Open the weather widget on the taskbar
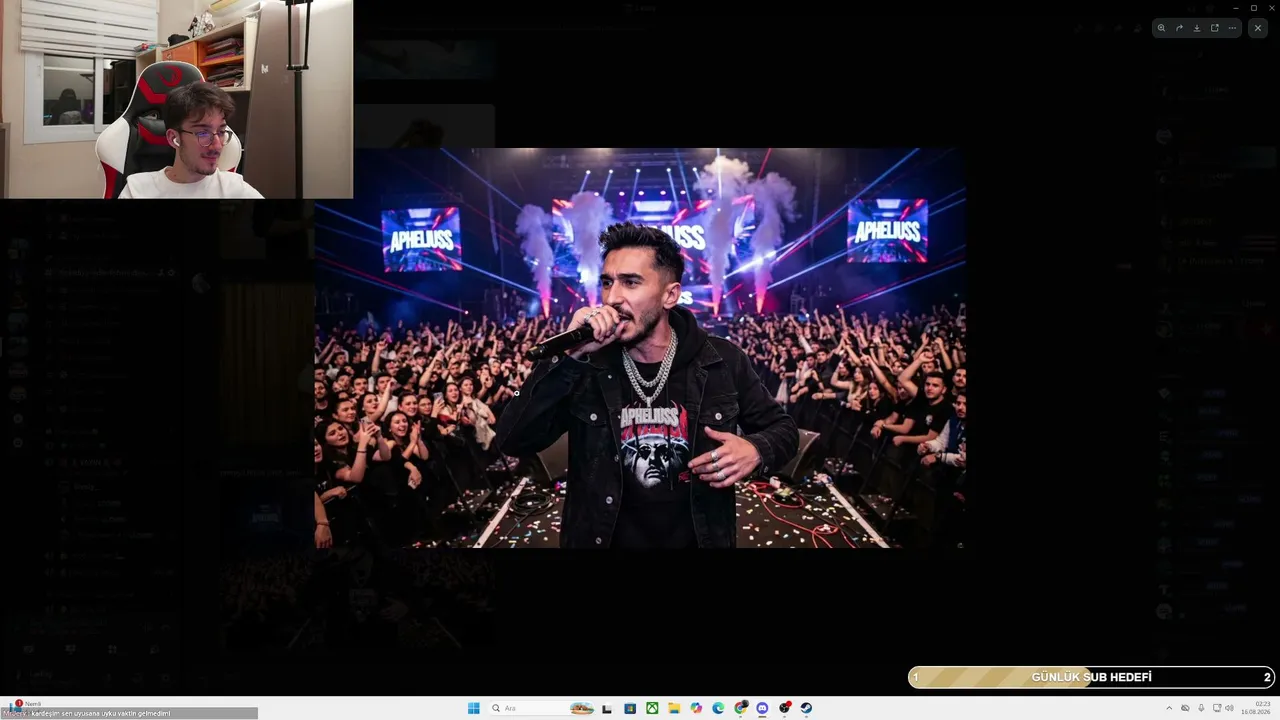The height and width of the screenshot is (720, 1280). (x=23, y=708)
